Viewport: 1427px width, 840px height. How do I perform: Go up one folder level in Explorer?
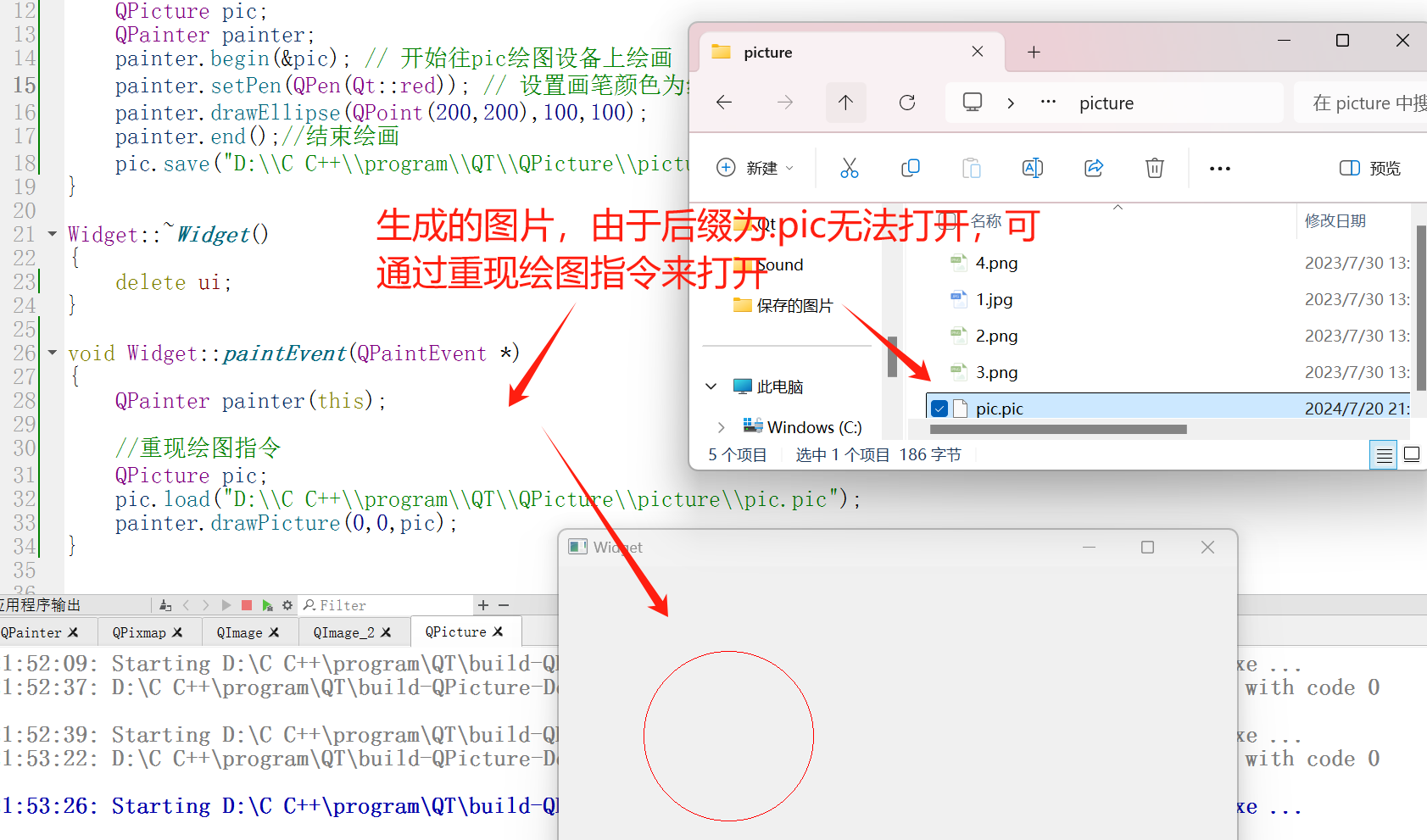coord(845,103)
